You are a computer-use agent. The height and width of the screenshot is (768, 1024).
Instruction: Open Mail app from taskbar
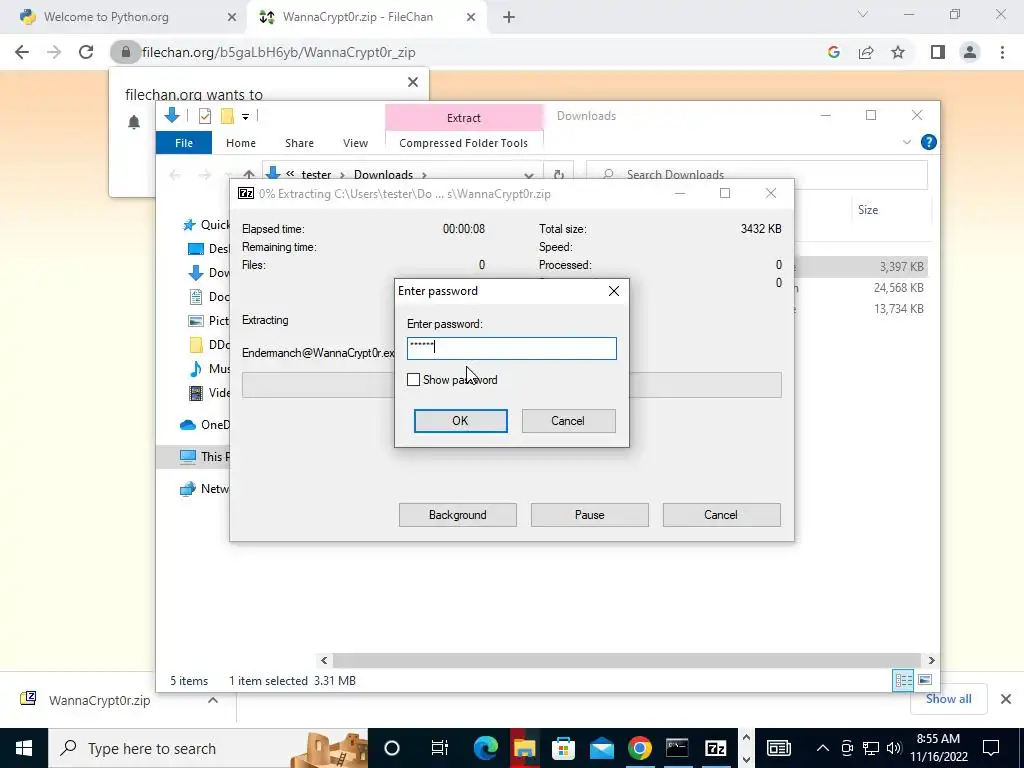click(601, 748)
